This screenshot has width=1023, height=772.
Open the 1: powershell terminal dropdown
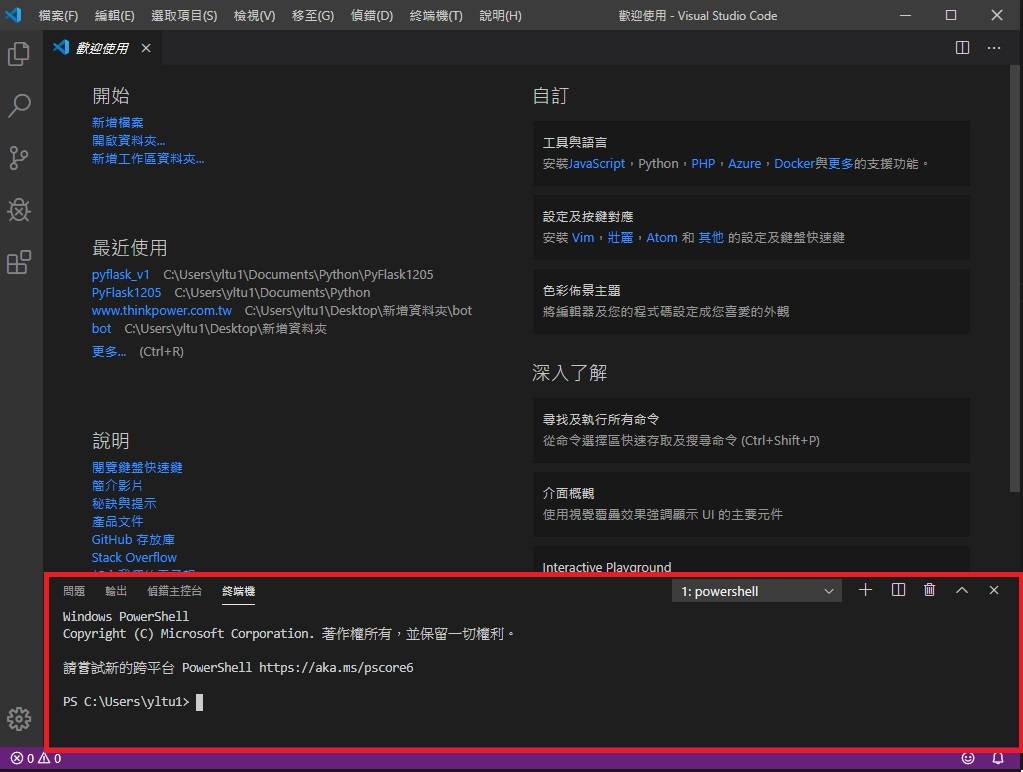tap(757, 591)
